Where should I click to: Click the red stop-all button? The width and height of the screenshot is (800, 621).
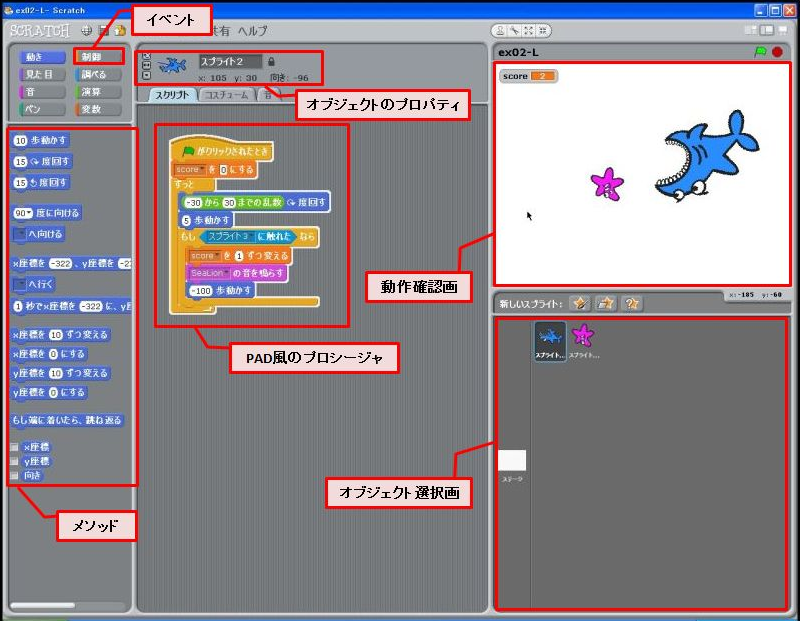pos(777,52)
